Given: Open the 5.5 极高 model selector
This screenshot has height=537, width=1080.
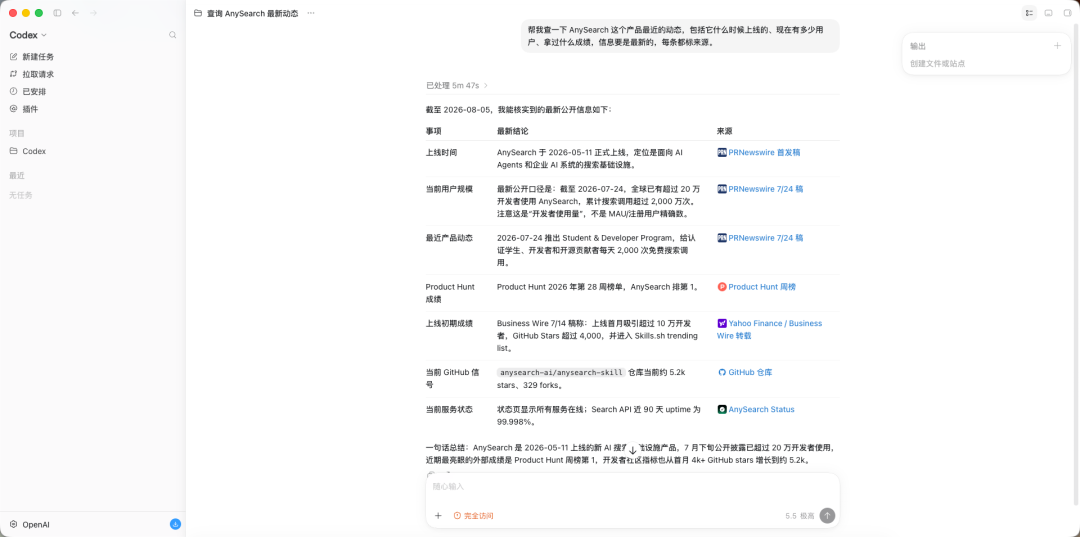Looking at the screenshot, I should pos(799,516).
